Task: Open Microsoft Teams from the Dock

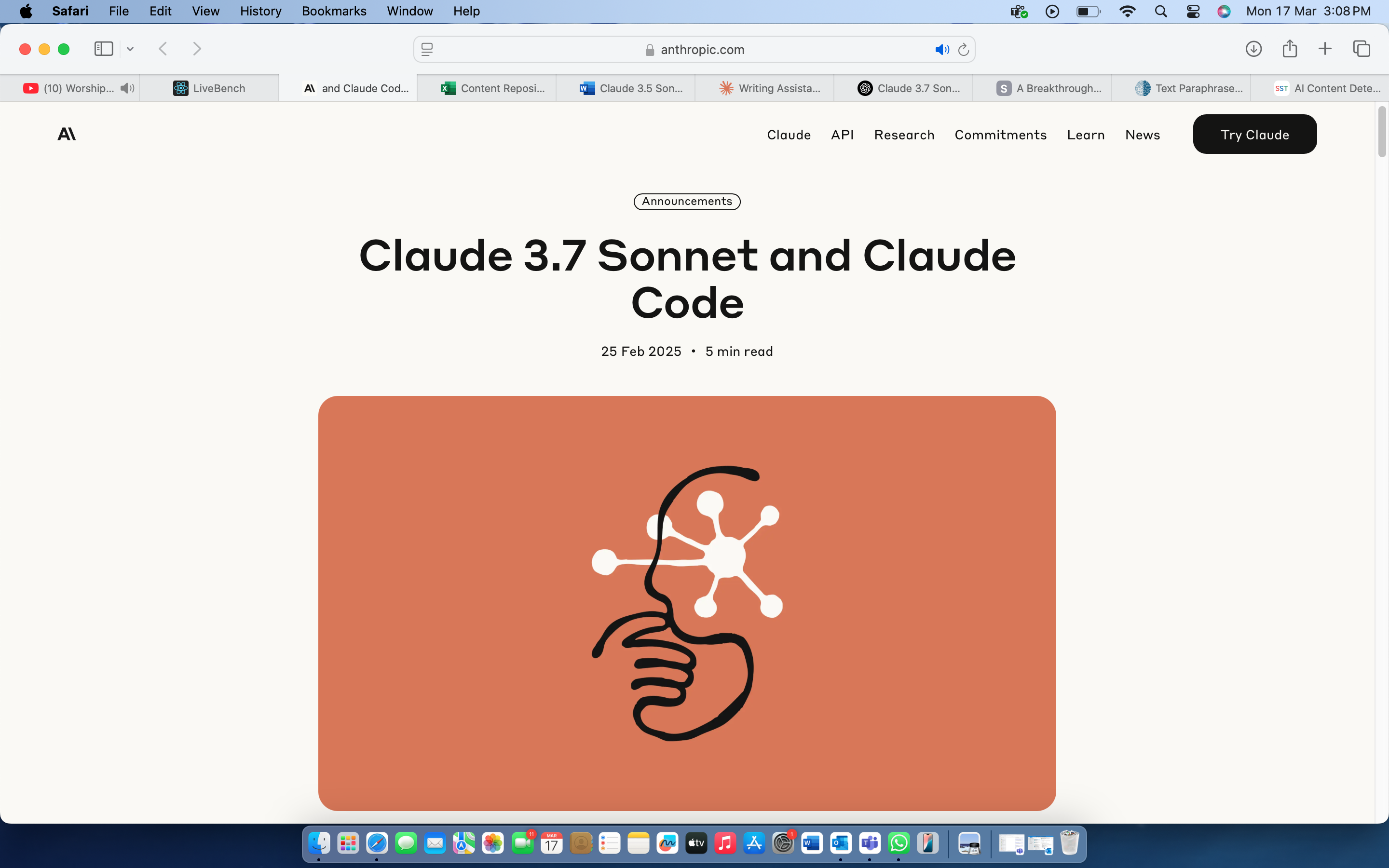Action: (x=870, y=843)
